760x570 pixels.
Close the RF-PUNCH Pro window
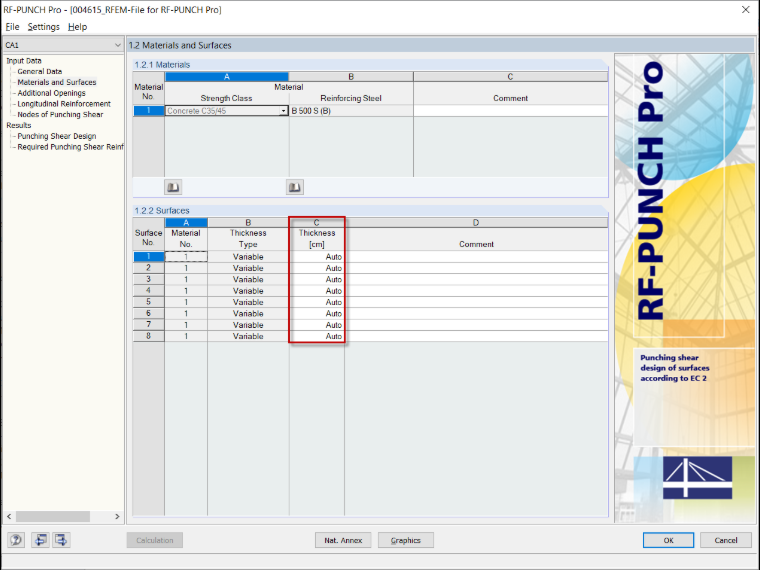click(x=745, y=10)
